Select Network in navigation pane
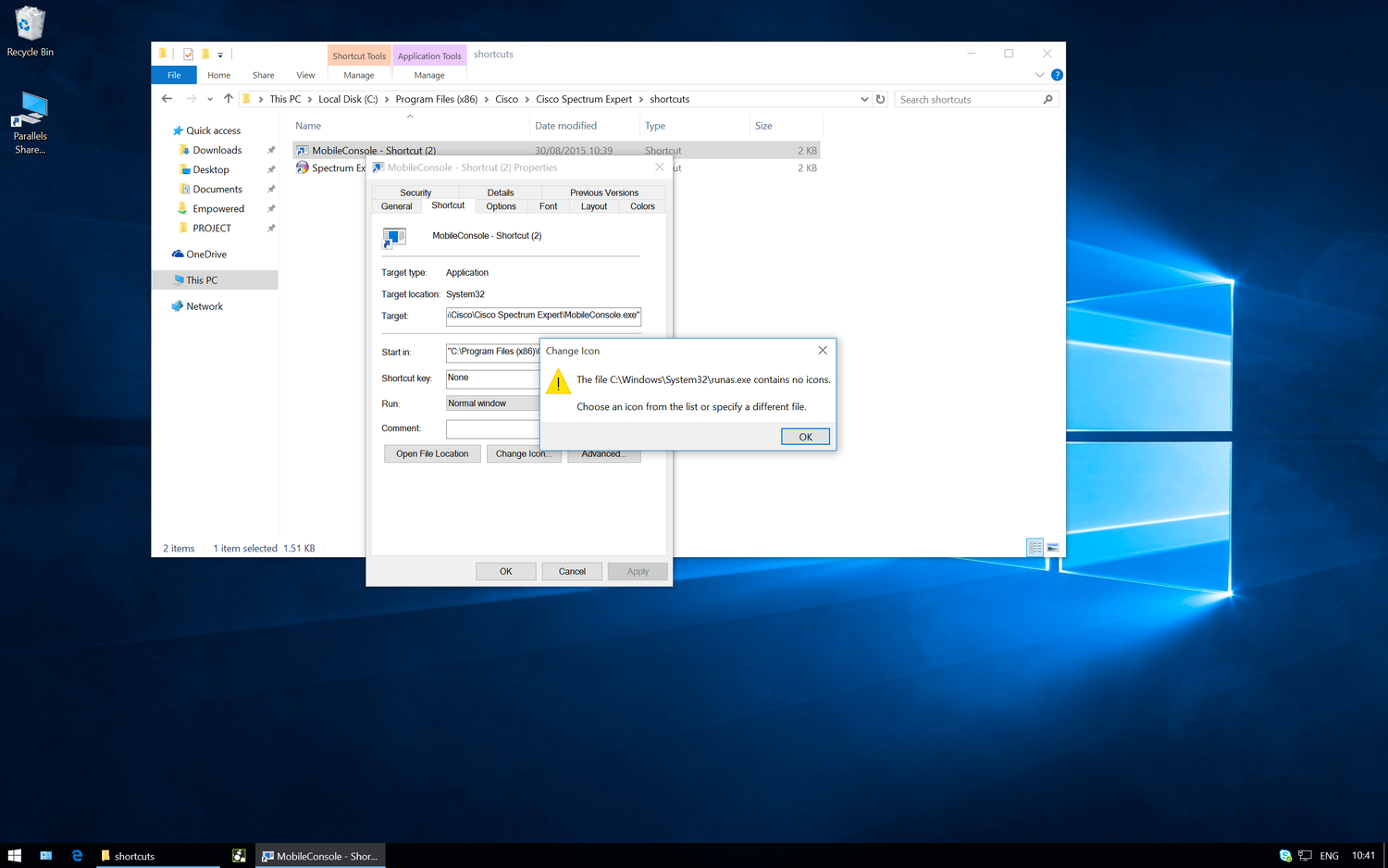This screenshot has height=868, width=1388. 204,306
